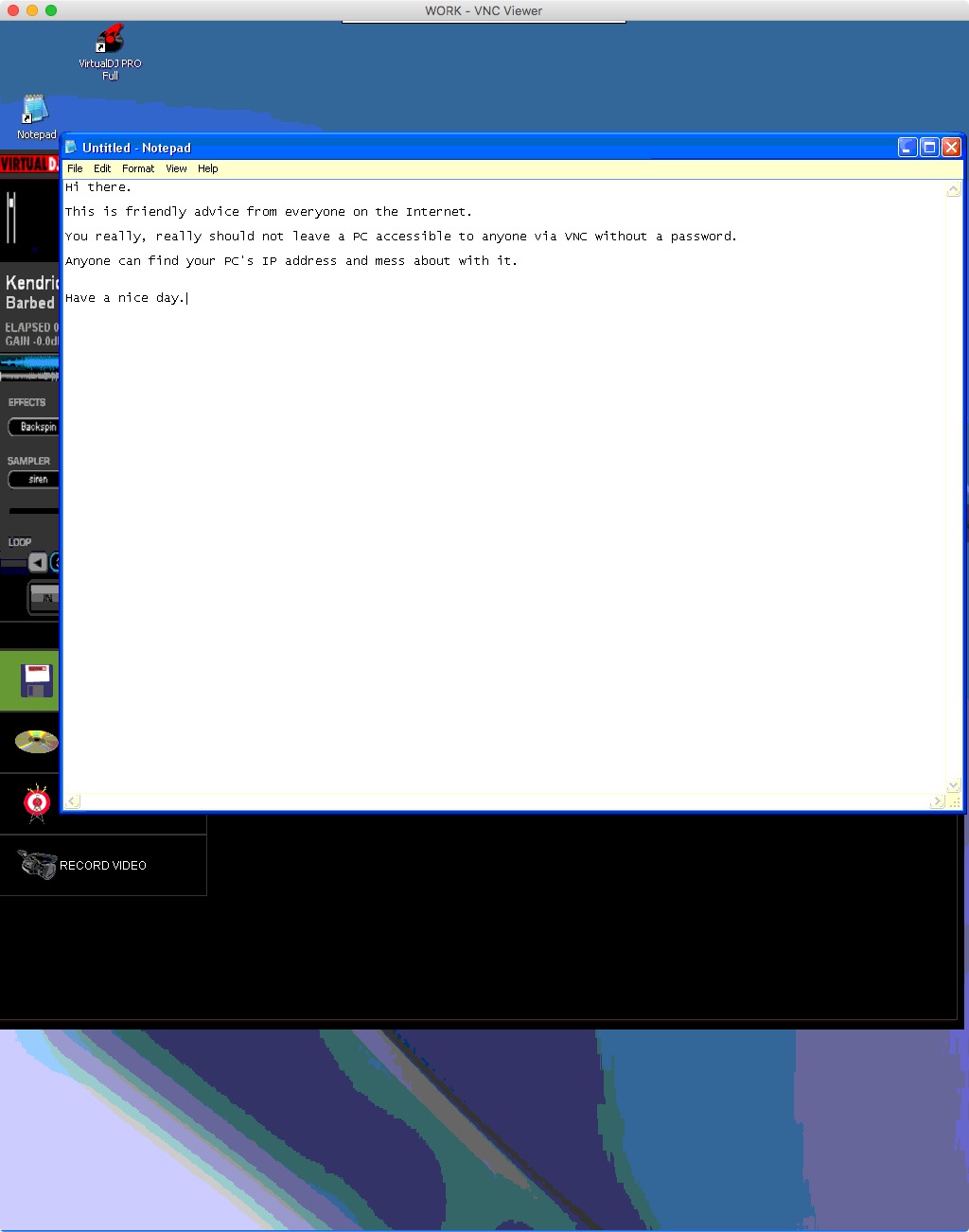Click the Notepad scroll down arrow
969x1232 pixels.
point(953,785)
